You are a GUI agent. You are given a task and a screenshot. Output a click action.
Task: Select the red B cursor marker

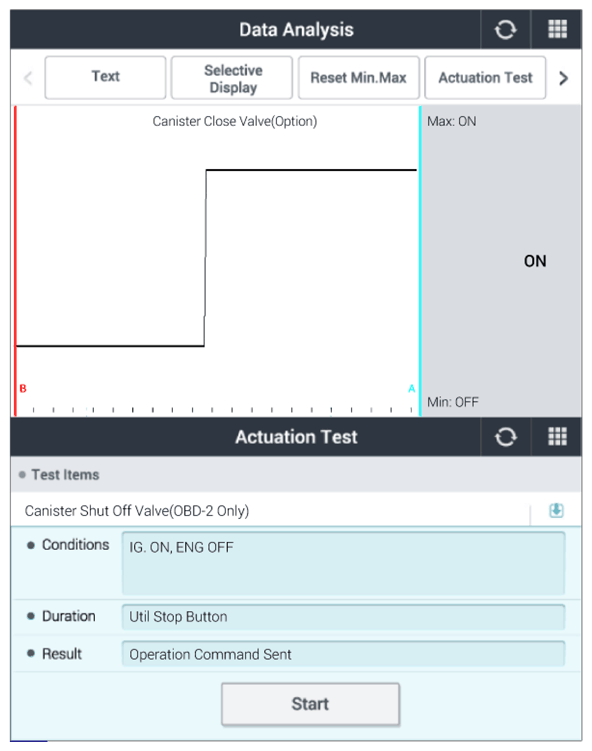23,388
